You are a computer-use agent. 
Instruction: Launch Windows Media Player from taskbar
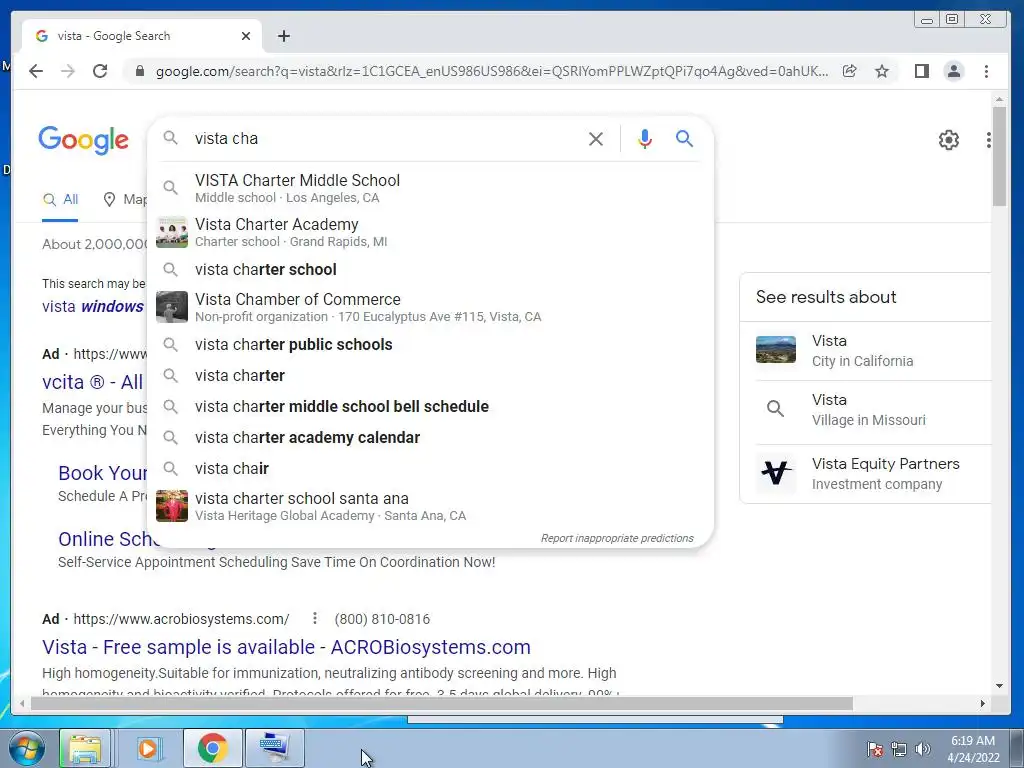pos(148,748)
